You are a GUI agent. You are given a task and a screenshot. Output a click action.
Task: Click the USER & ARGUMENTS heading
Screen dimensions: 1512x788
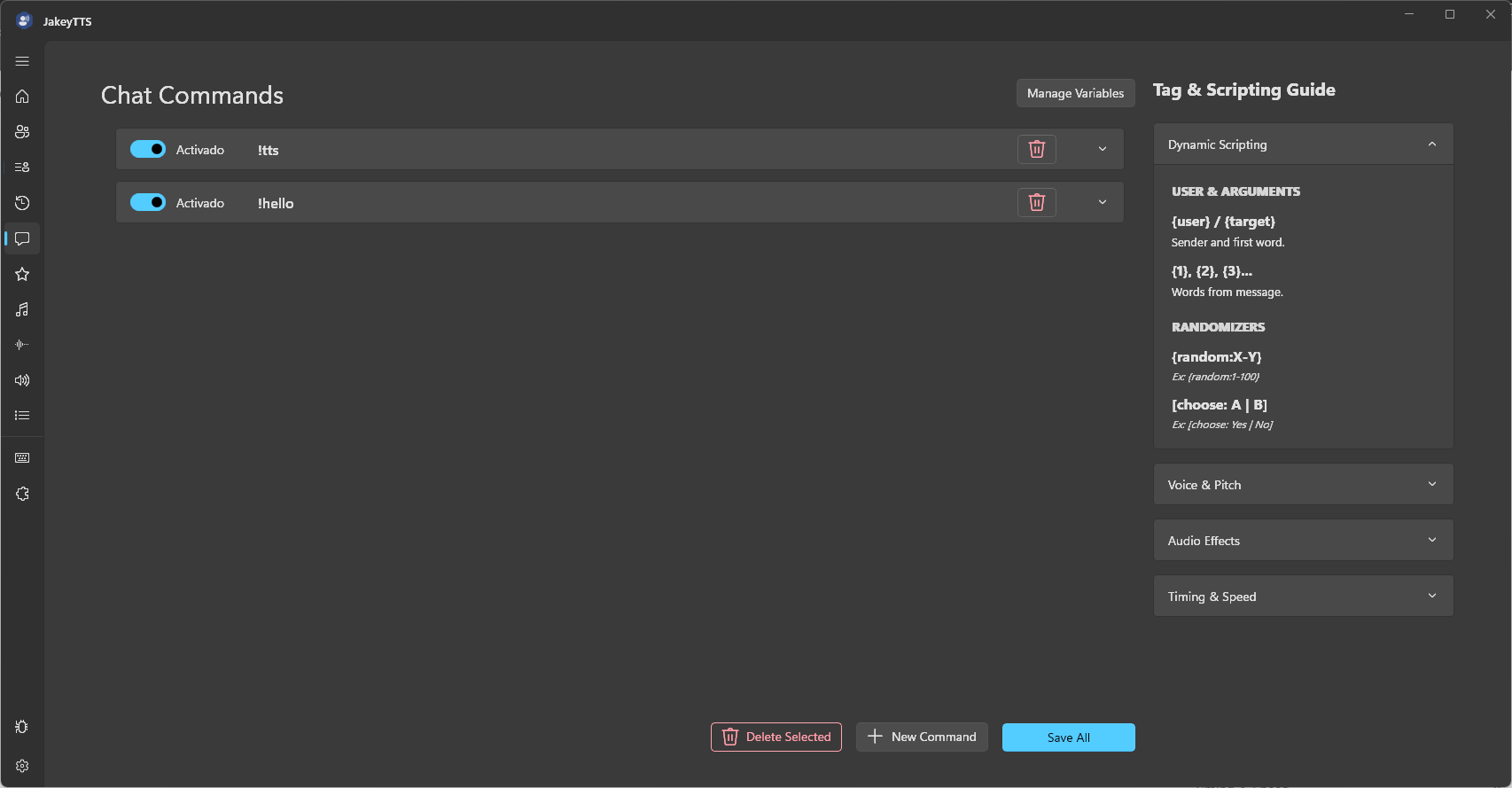pos(1235,191)
